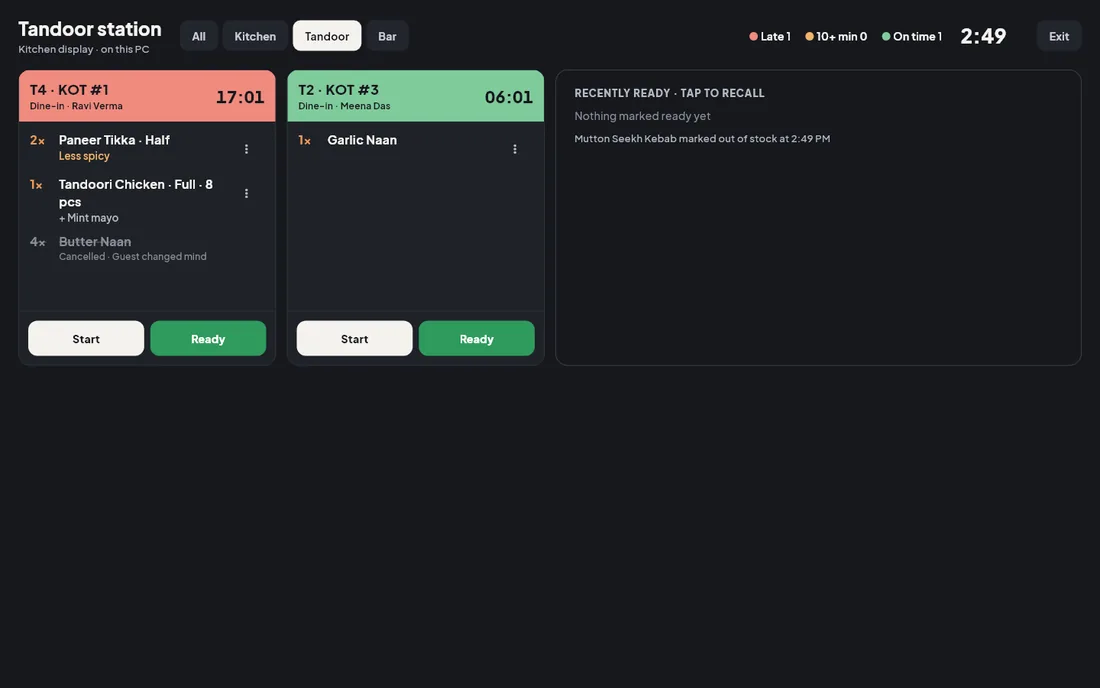Click the On time 1 status indicator

click(x=911, y=36)
